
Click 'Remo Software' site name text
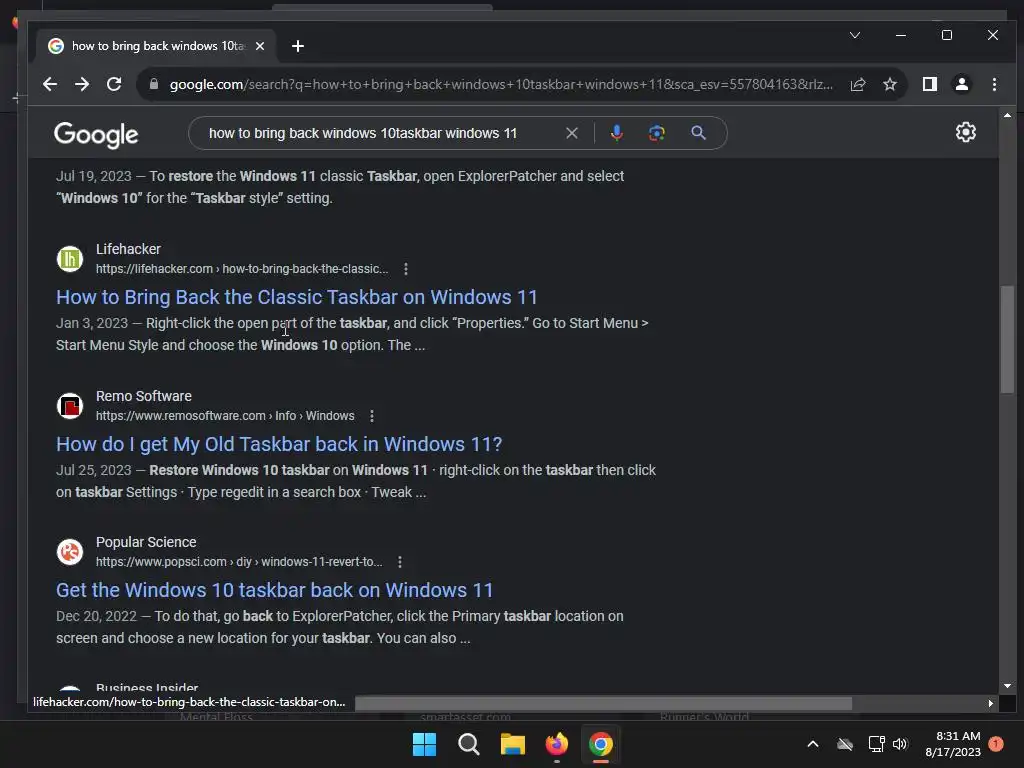[144, 396]
